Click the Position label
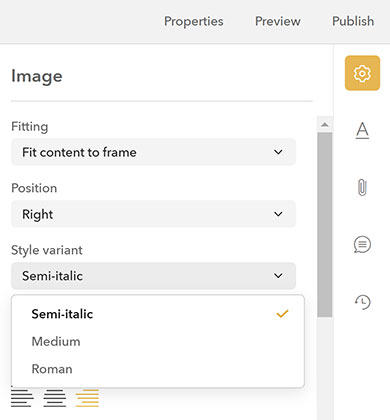The image size is (390, 420). pos(34,188)
